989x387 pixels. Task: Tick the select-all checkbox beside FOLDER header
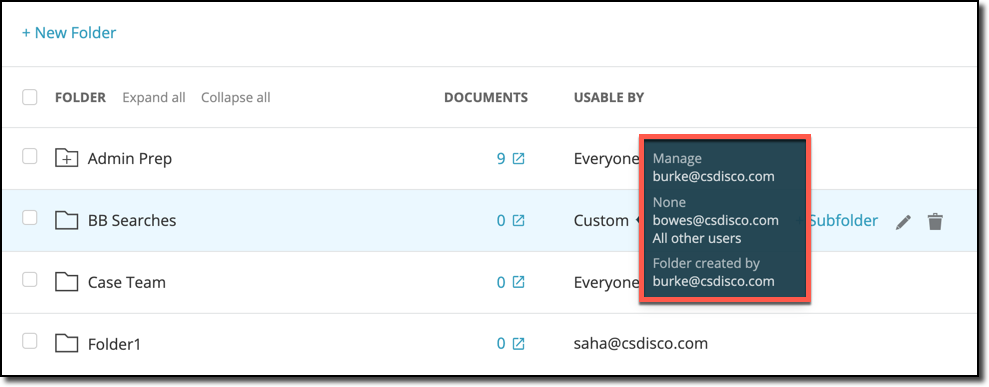(30, 97)
